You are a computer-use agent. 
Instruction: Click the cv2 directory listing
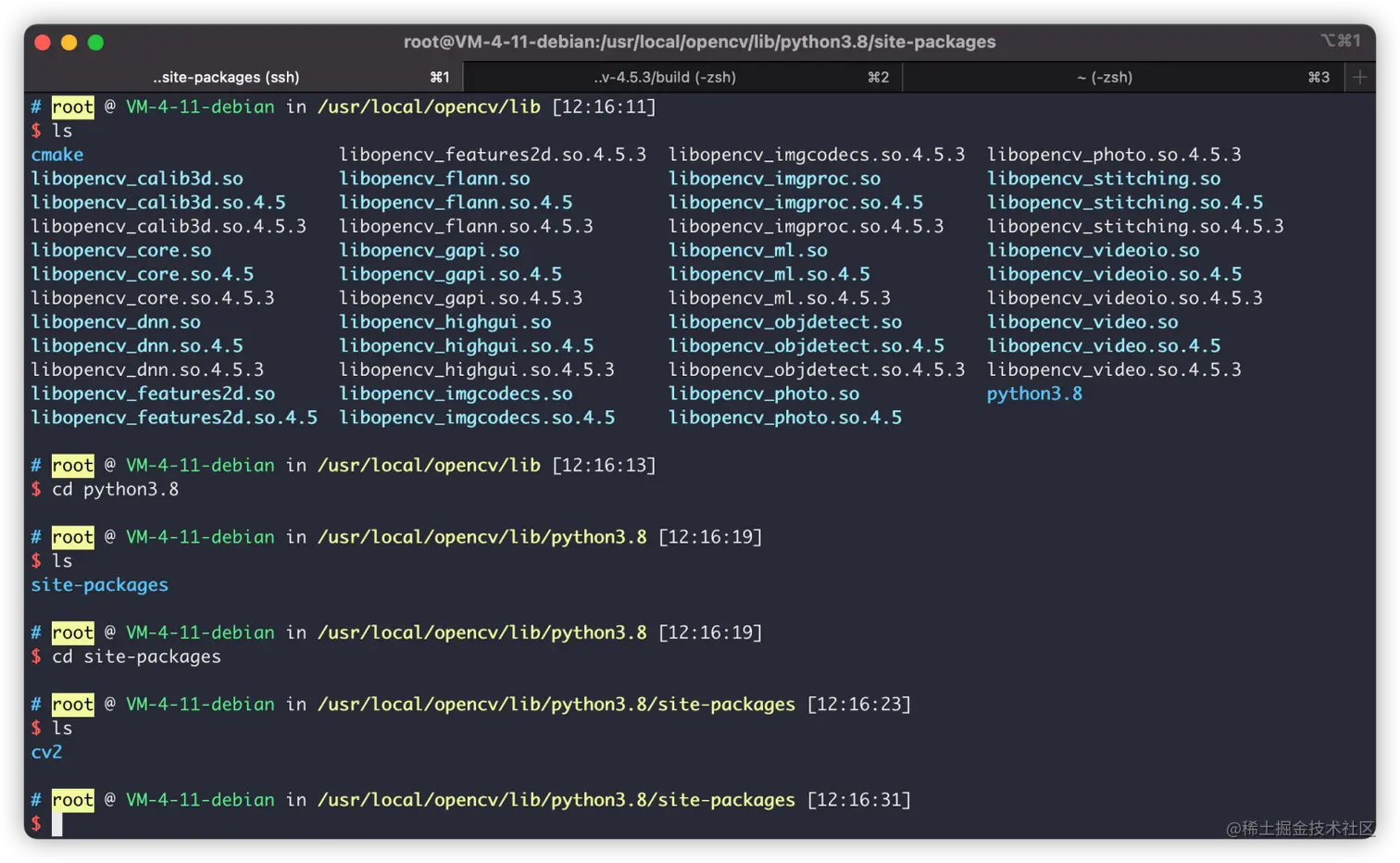[47, 752]
